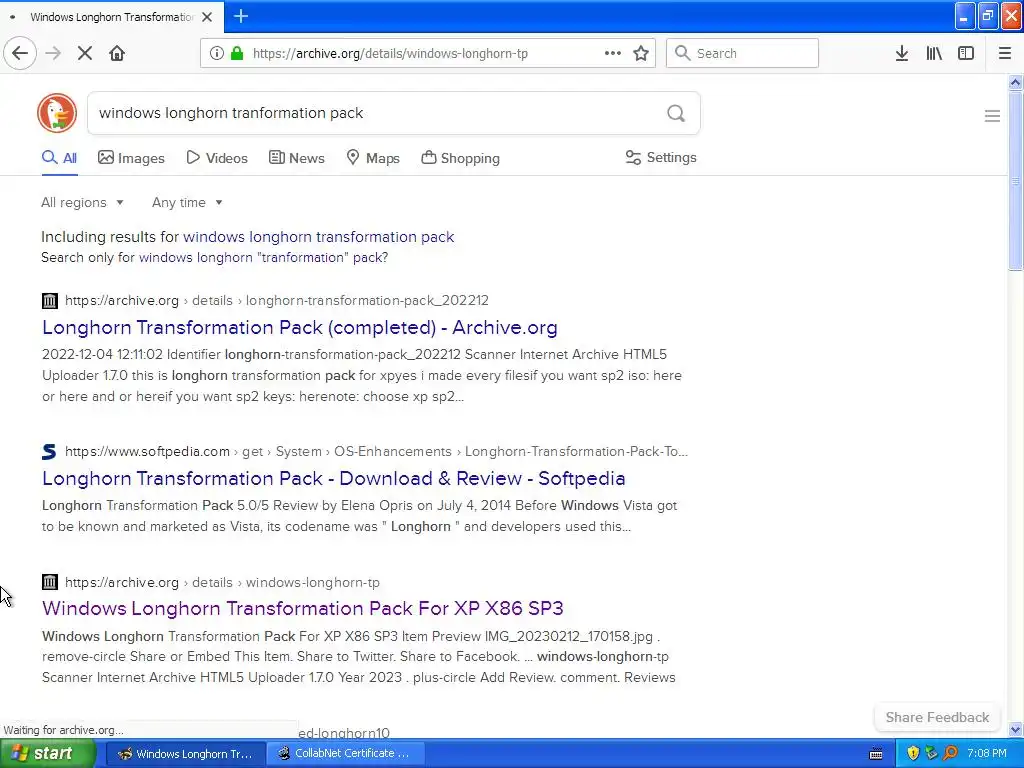The height and width of the screenshot is (768, 1024).
Task: Expand the Any time filter dropdown
Action: [187, 202]
